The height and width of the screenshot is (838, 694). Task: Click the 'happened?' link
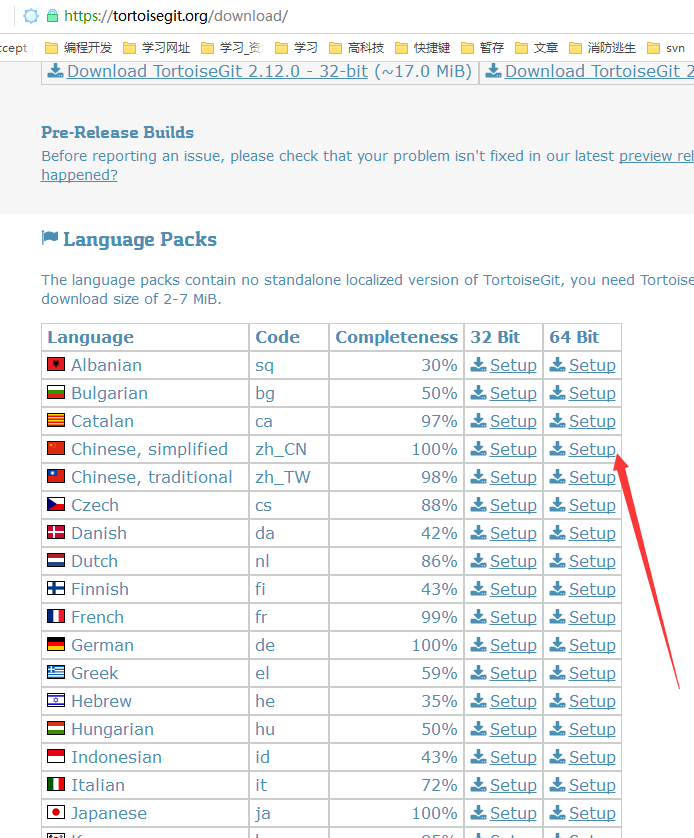pyautogui.click(x=80, y=175)
